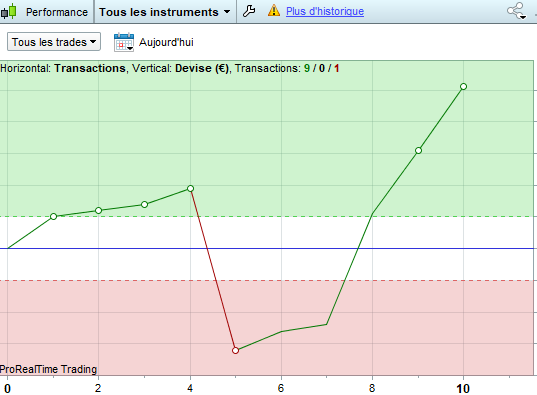The image size is (537, 395).
Task: Click the Performance panel title
Action: pyautogui.click(x=57, y=12)
